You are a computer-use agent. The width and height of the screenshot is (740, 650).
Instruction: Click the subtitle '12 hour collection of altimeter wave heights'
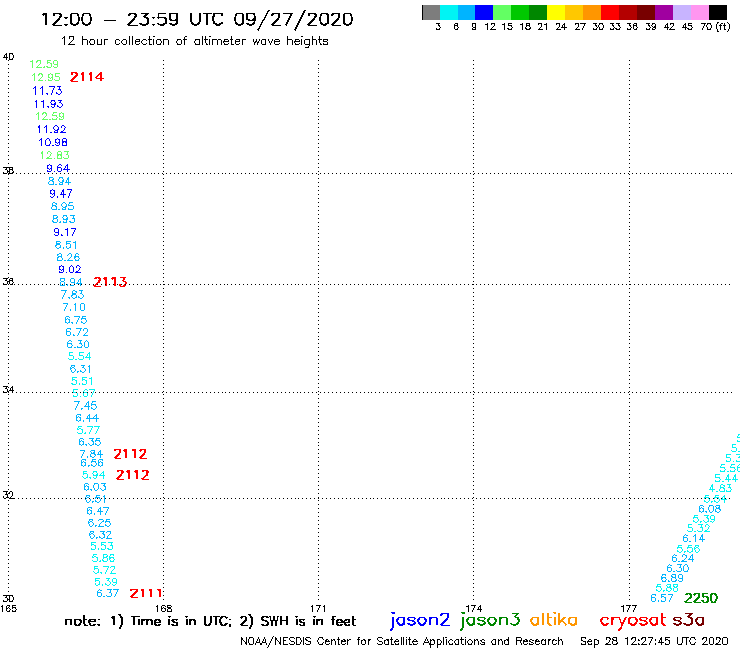point(194,41)
